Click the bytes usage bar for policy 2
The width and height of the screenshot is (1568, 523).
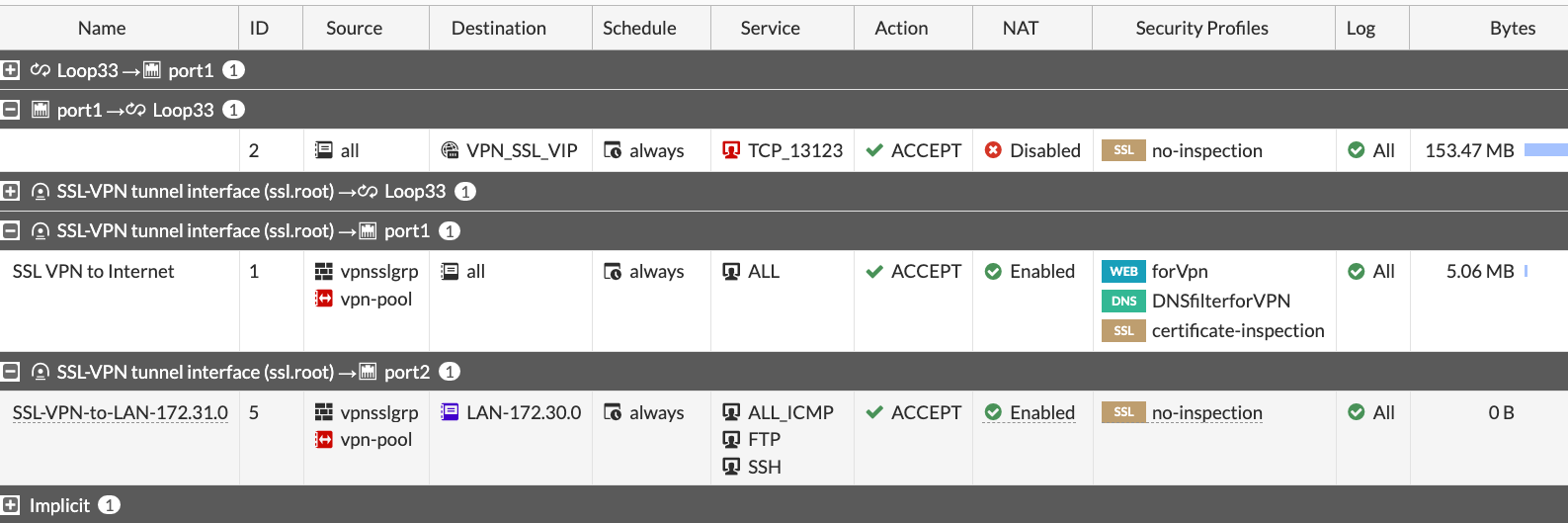1545,150
